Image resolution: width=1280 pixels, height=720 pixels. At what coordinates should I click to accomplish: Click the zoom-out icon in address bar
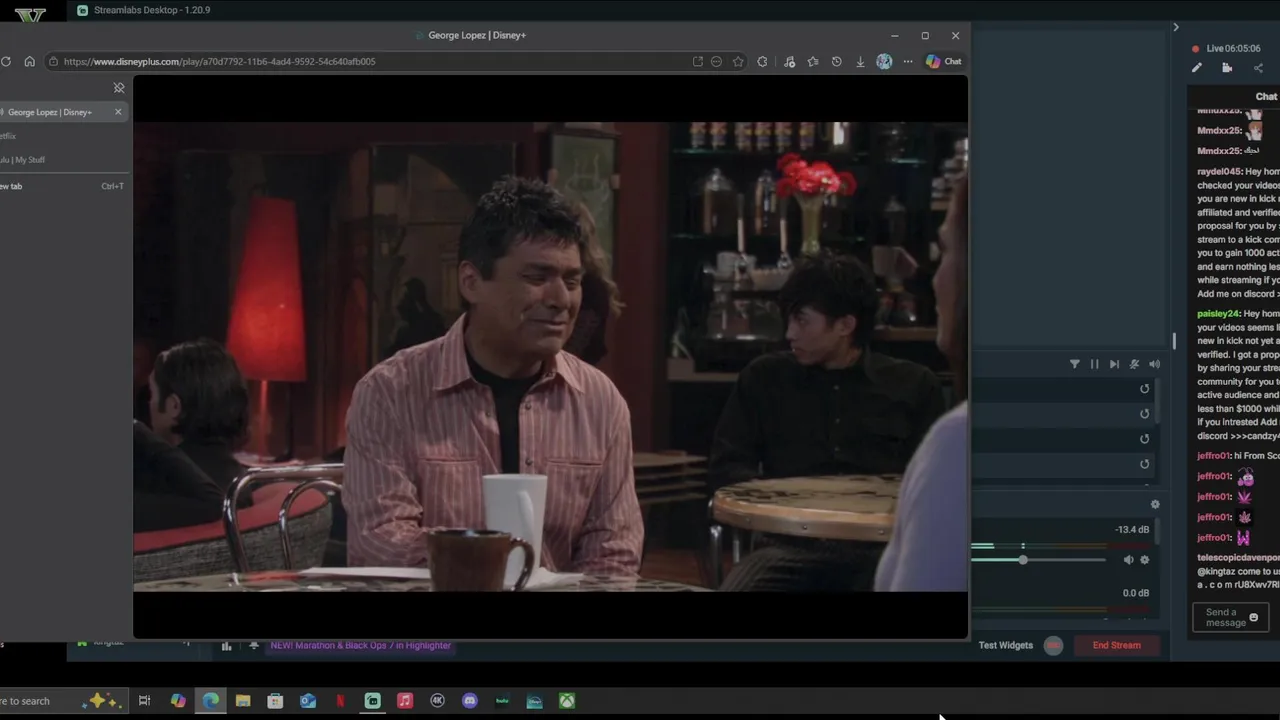pyautogui.click(x=716, y=61)
